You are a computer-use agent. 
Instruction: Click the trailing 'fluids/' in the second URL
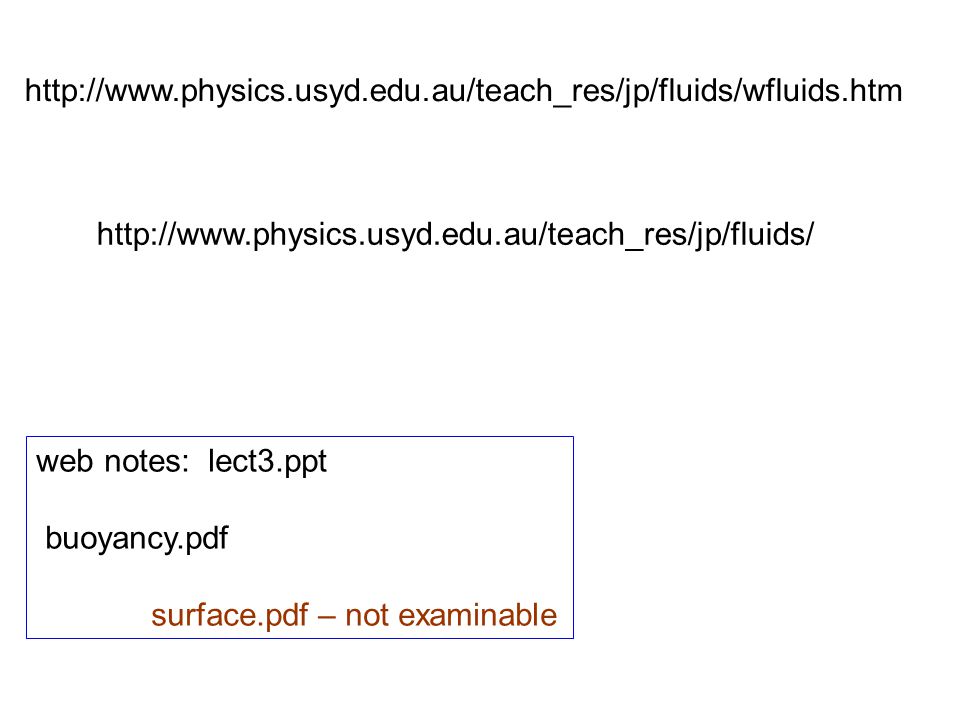coord(772,234)
